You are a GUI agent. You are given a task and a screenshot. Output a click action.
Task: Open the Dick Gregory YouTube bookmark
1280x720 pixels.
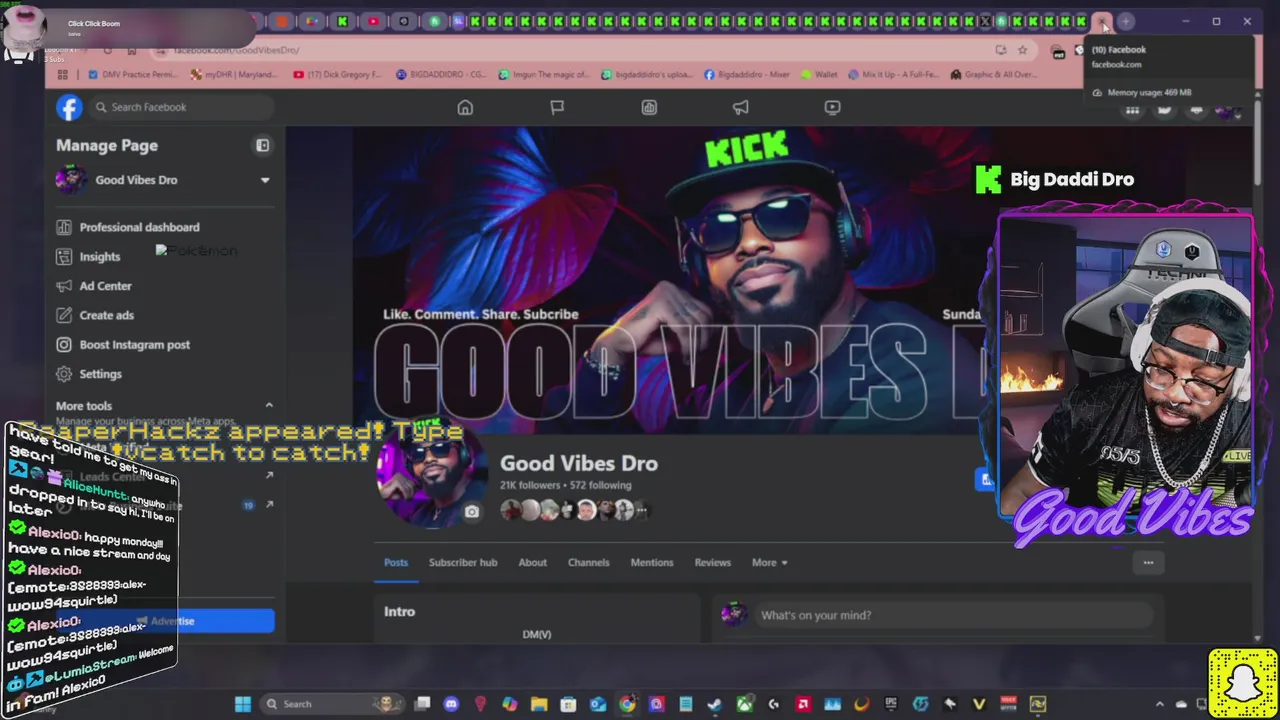[338, 74]
